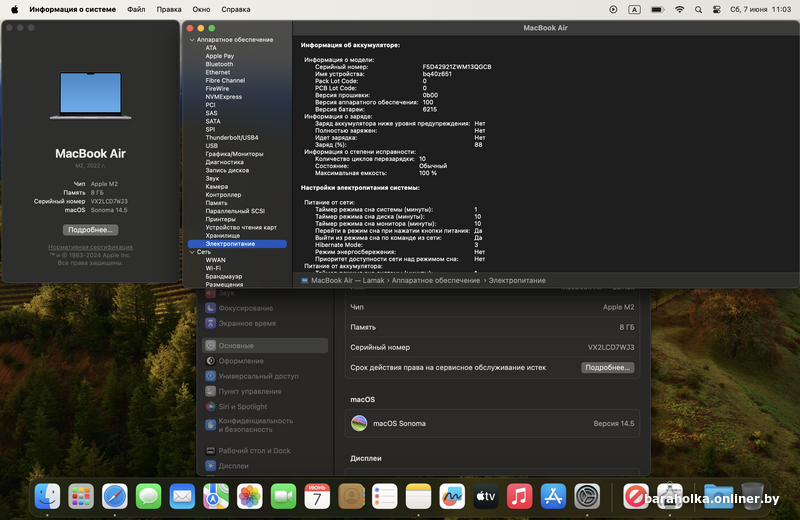Open Spotlight search in menu bar

(698, 9)
